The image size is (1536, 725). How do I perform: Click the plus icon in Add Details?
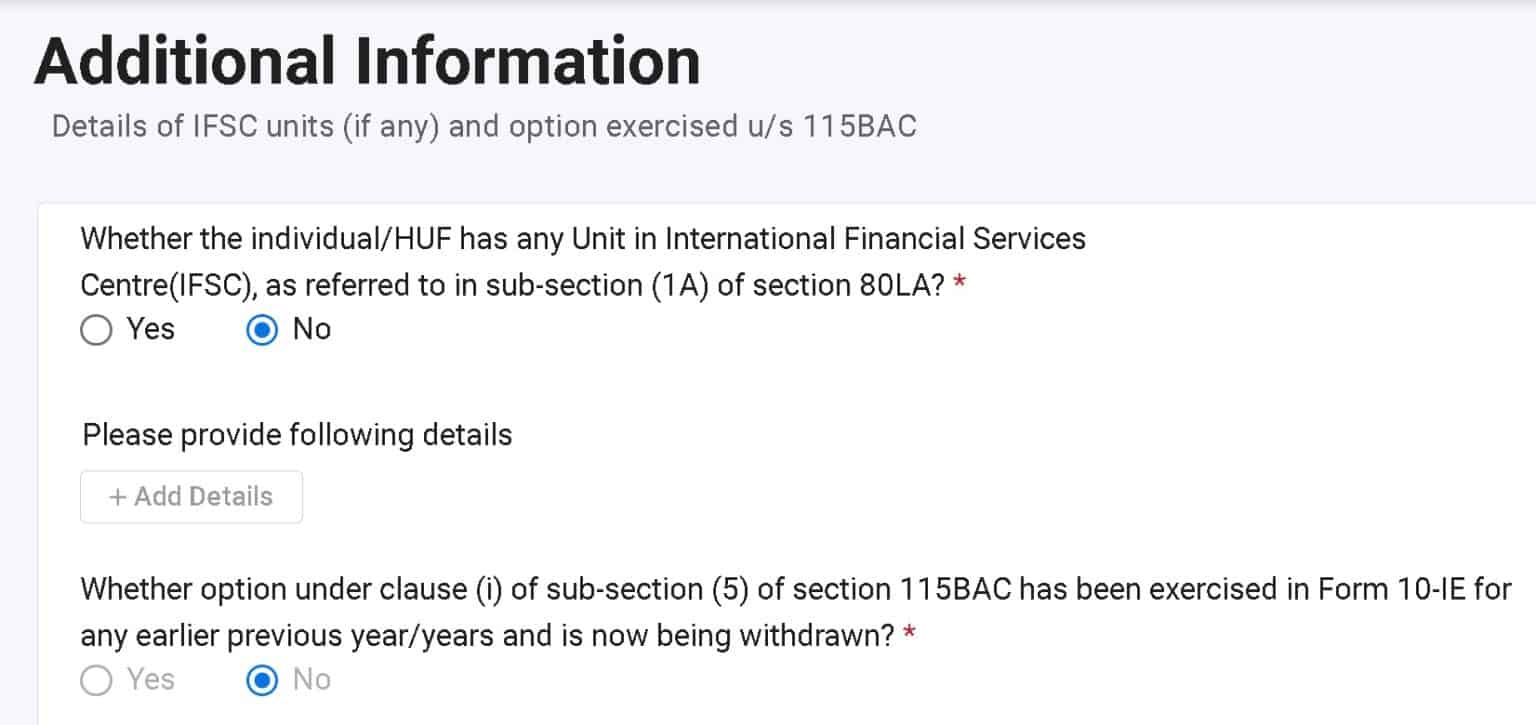[117, 496]
